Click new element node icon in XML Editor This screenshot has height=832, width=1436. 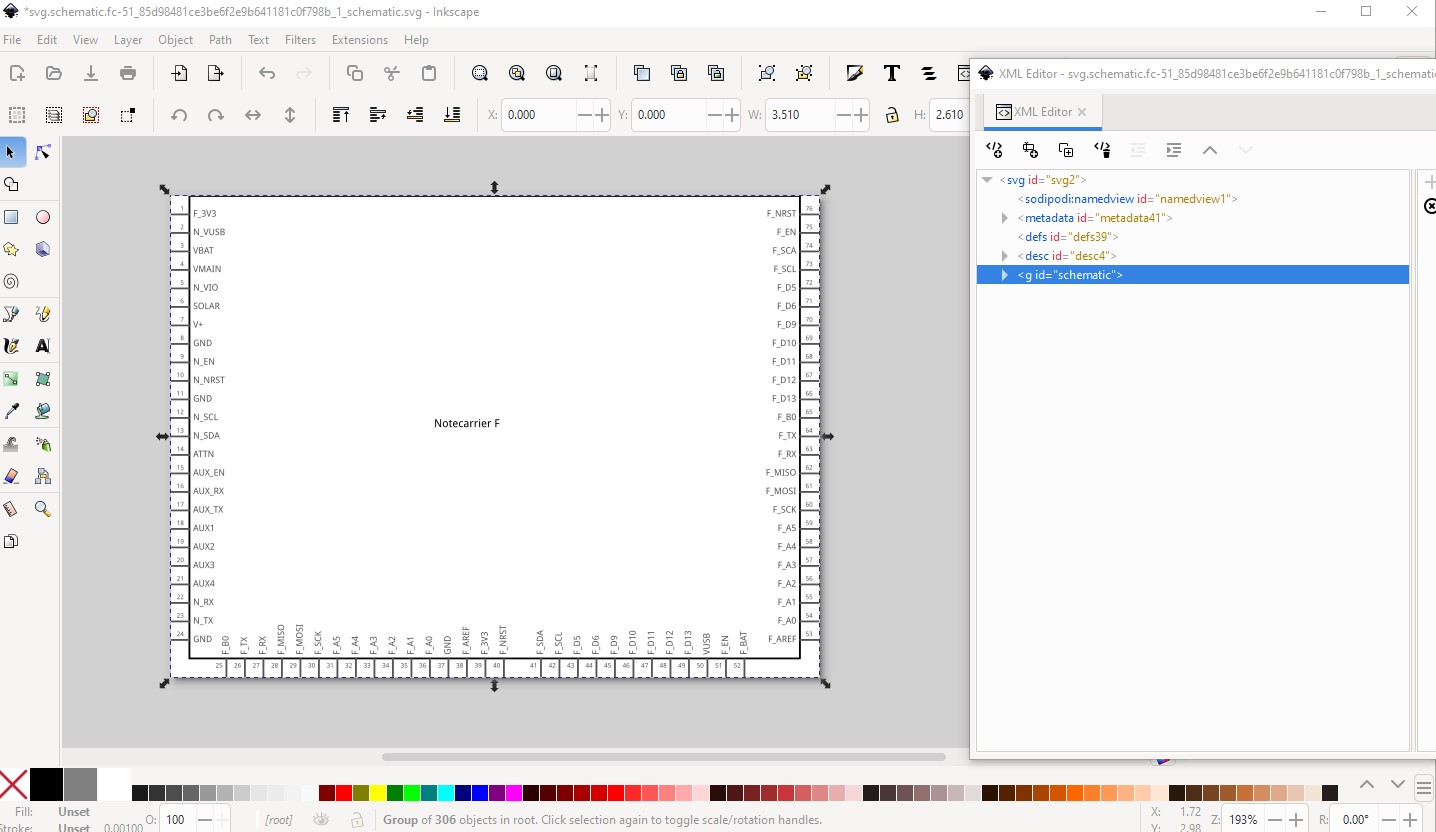[x=994, y=150]
